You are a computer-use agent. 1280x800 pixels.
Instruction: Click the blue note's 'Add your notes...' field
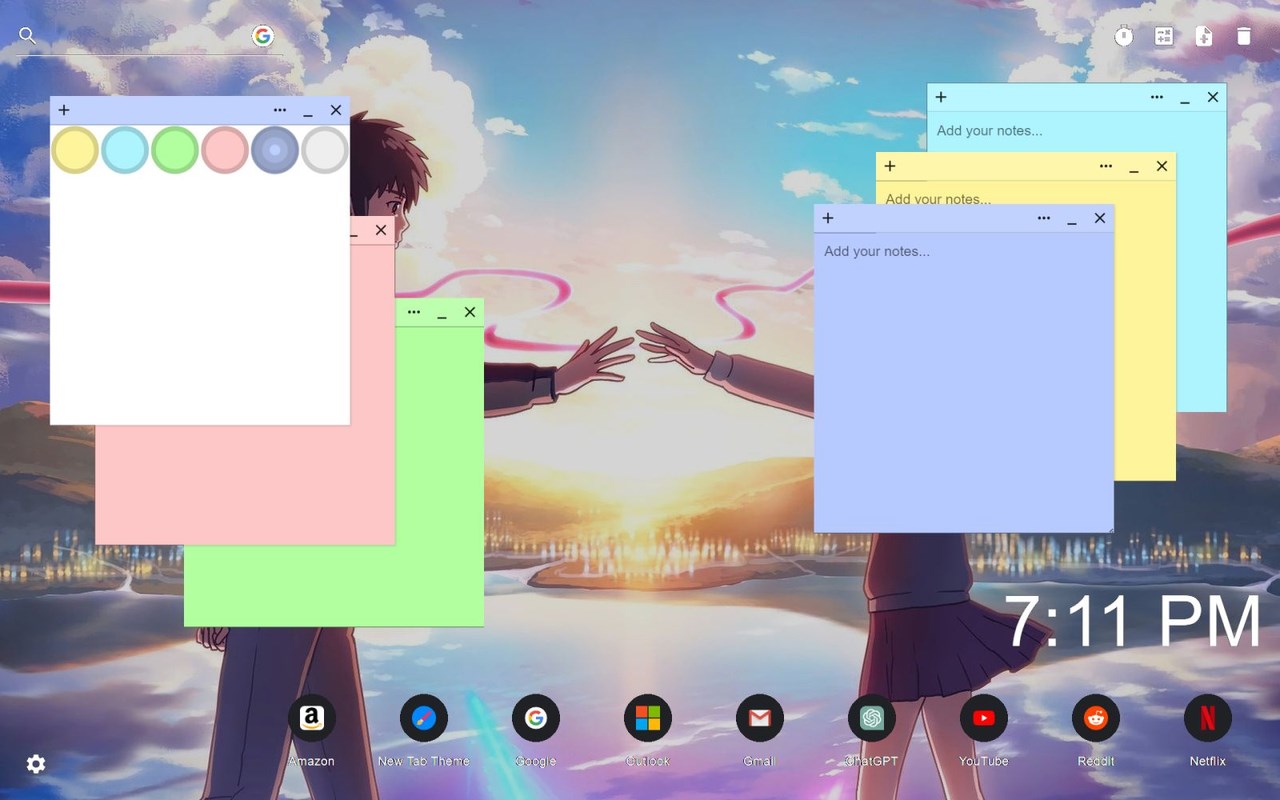click(964, 381)
